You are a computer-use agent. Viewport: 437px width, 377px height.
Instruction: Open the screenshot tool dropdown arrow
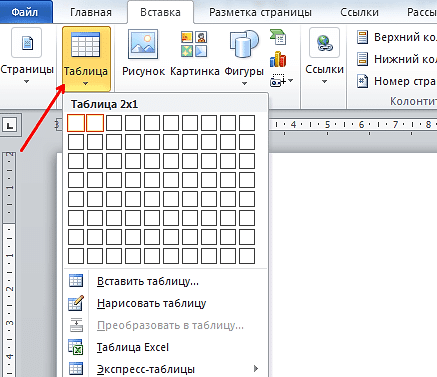tap(291, 80)
